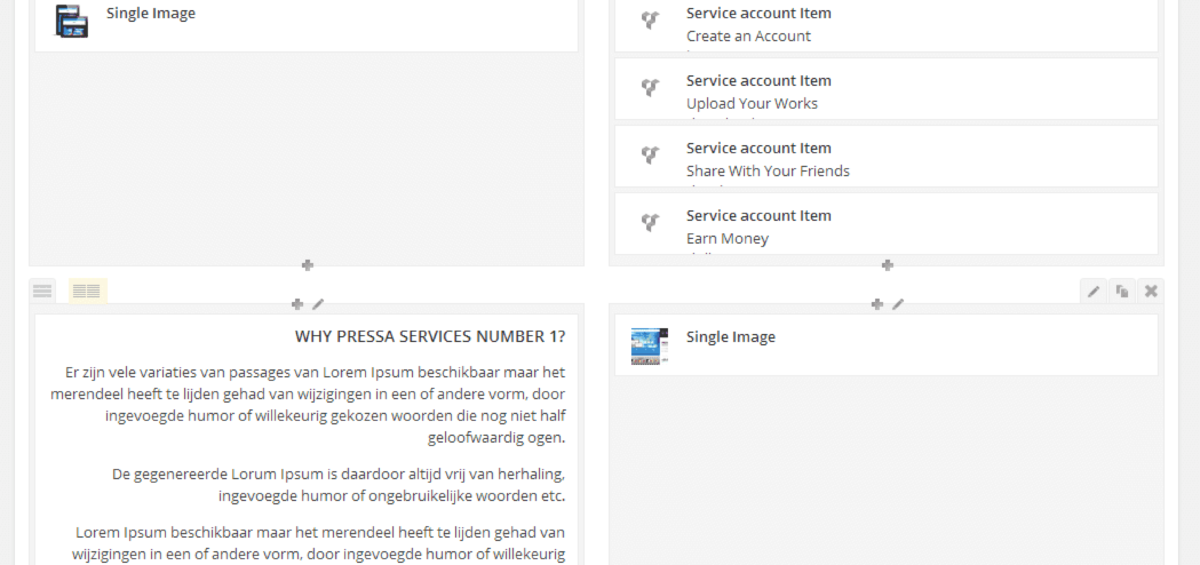Edit the column holding the lower Single Image

click(x=898, y=304)
